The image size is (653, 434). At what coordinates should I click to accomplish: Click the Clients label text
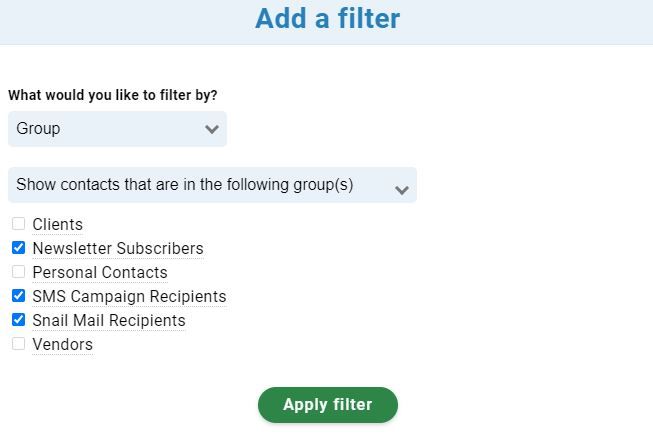coord(57,224)
